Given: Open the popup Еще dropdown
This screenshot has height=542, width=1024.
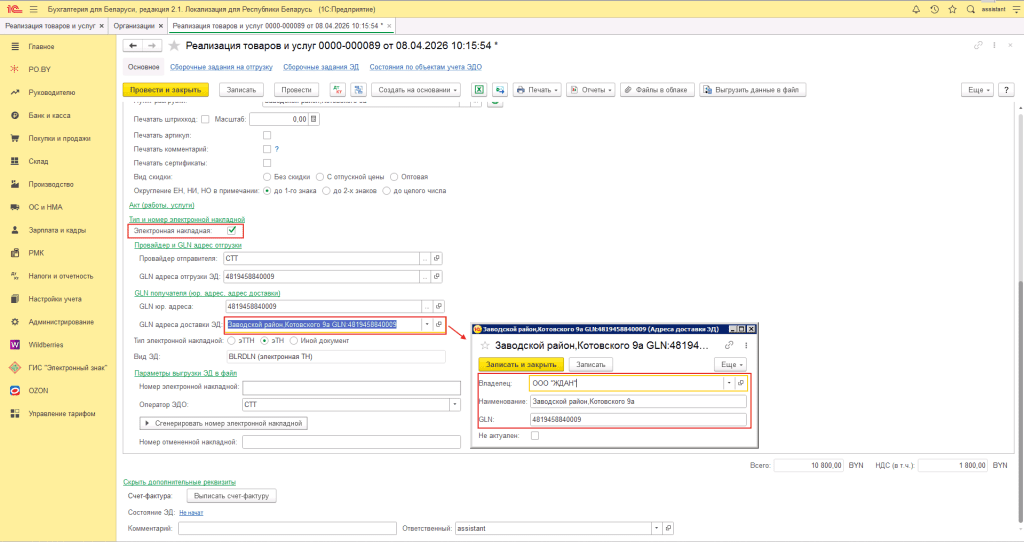Looking at the screenshot, I should (x=730, y=364).
